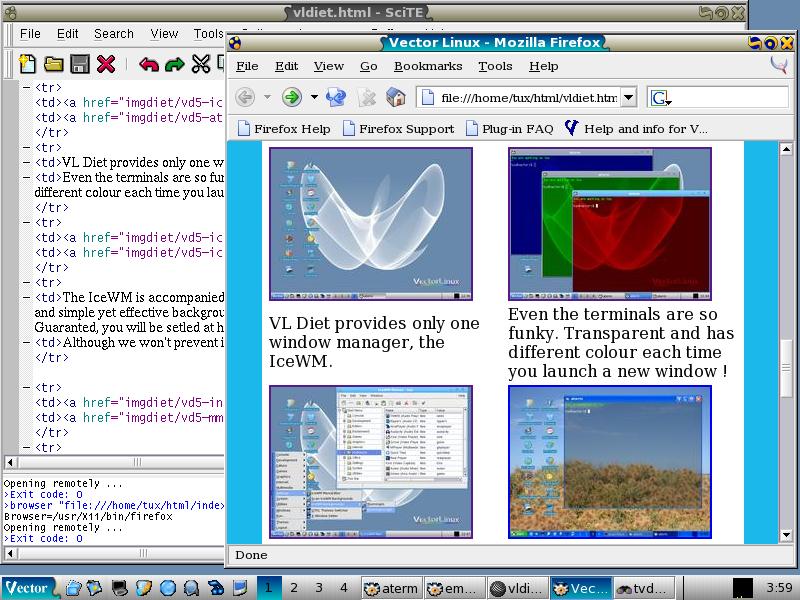Screen dimensions: 800x600
Task: Click the red terminals screenshot thumbnail
Action: [609, 224]
